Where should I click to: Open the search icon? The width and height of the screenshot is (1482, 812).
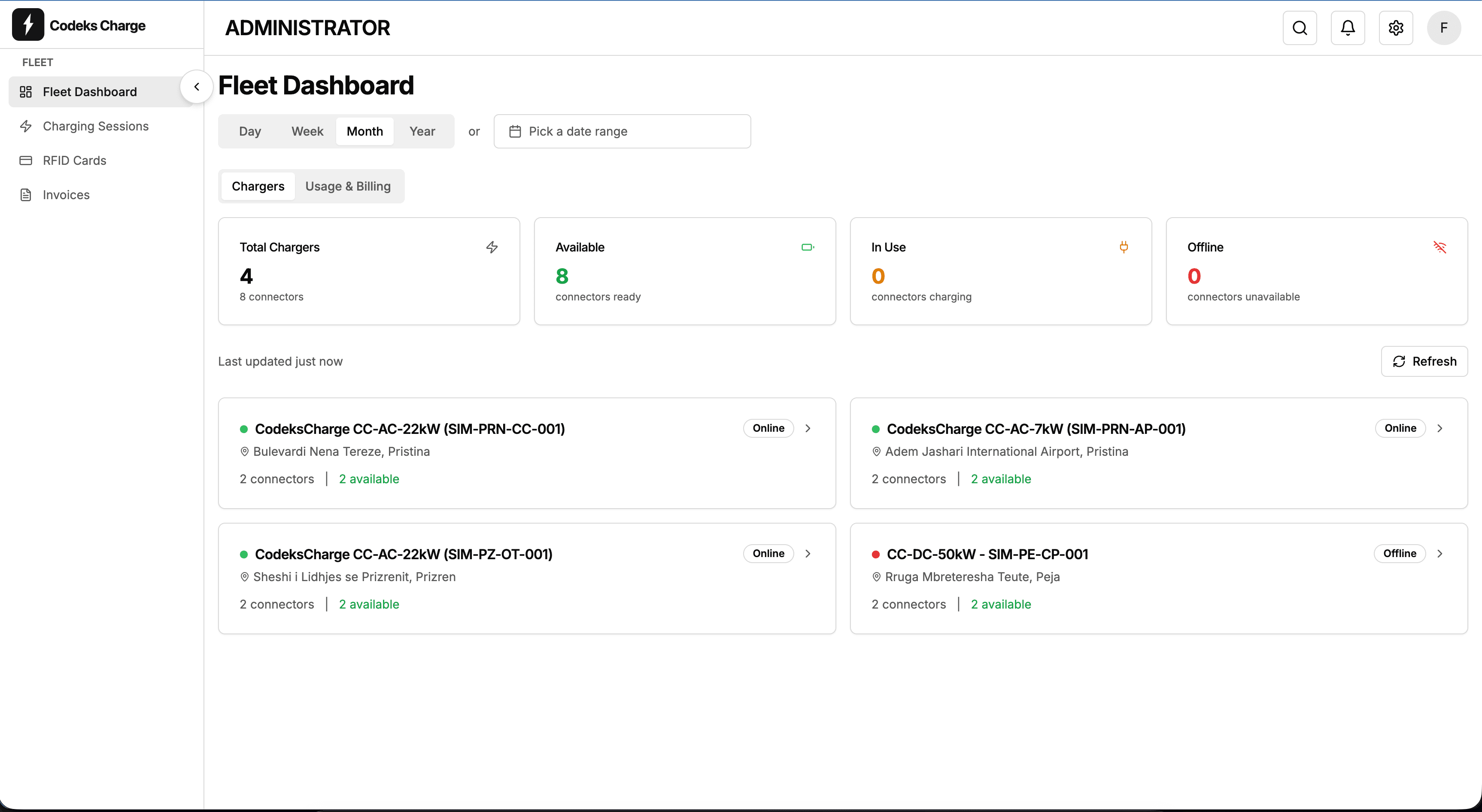[x=1300, y=27]
